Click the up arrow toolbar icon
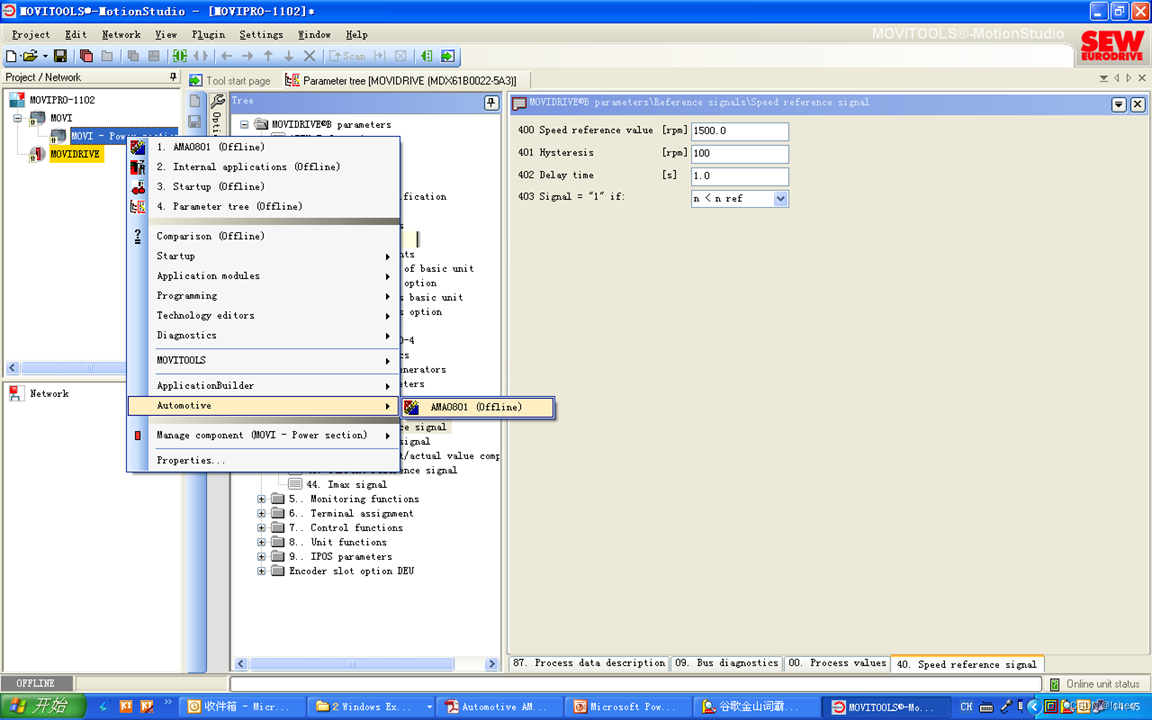 (268, 56)
